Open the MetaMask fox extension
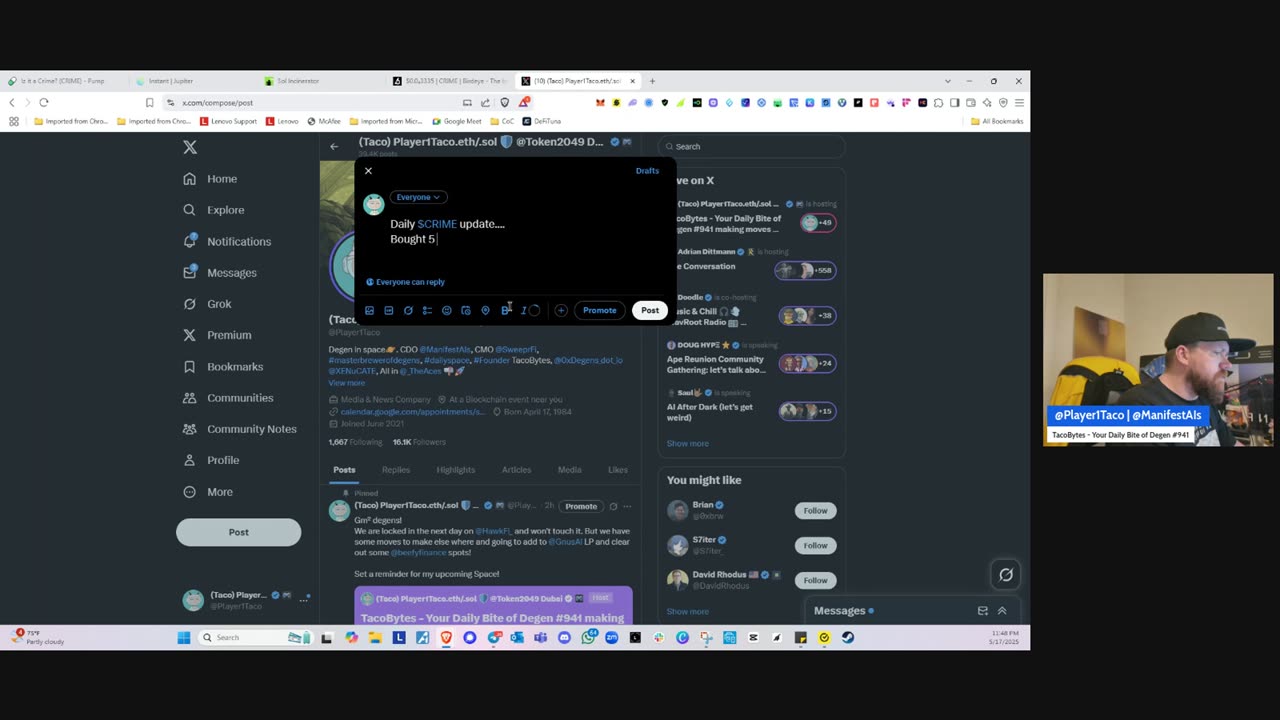The width and height of the screenshot is (1280, 720). (x=600, y=102)
